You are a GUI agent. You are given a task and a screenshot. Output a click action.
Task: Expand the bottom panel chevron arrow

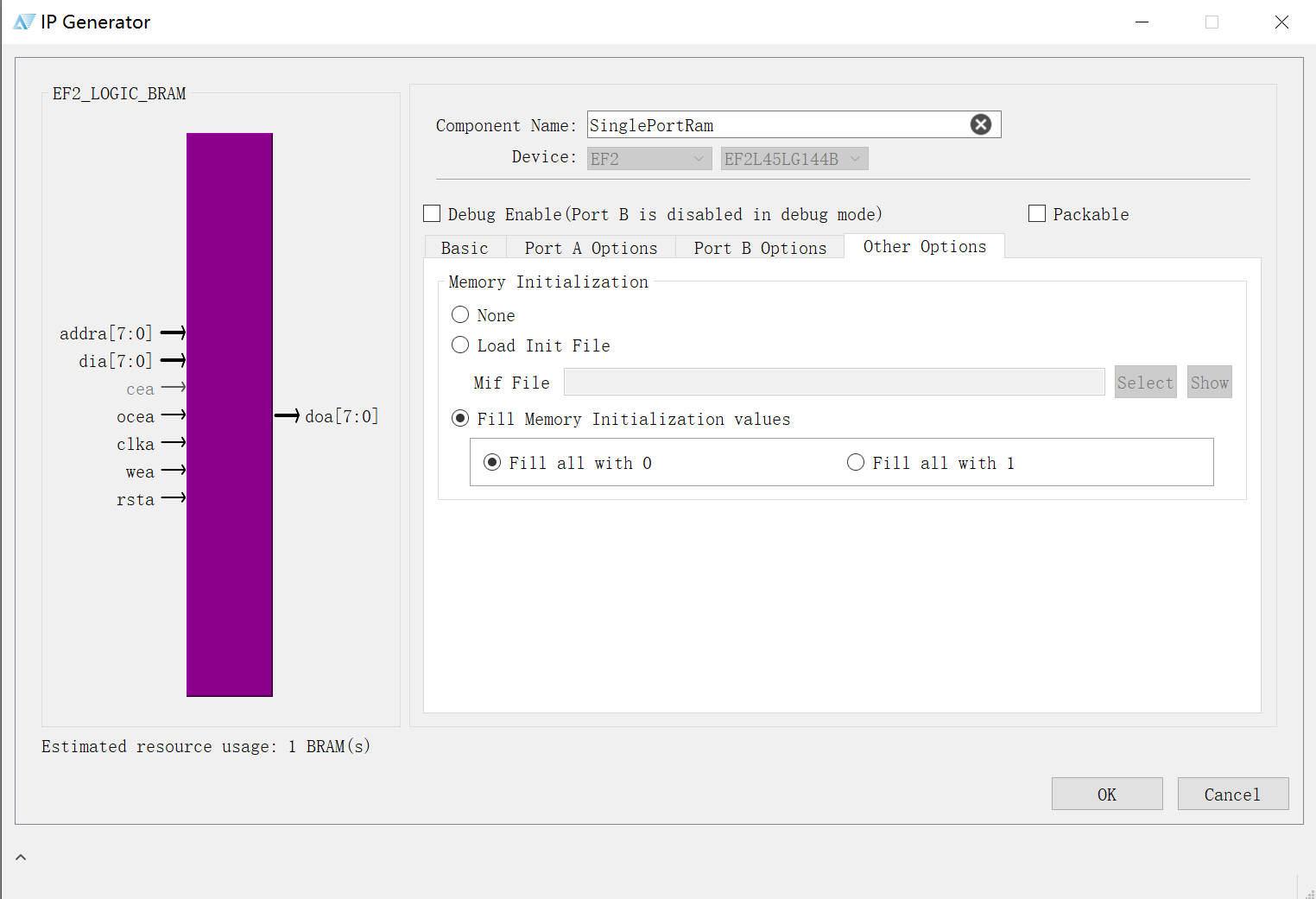21,858
